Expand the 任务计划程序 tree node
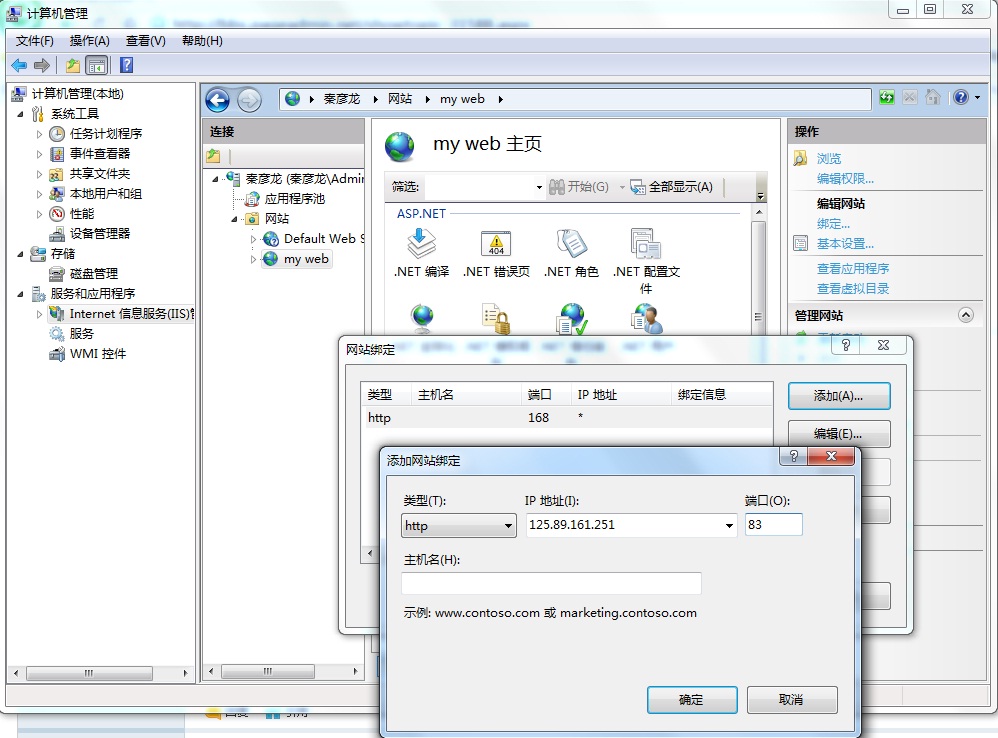This screenshot has width=998, height=738. [40, 134]
